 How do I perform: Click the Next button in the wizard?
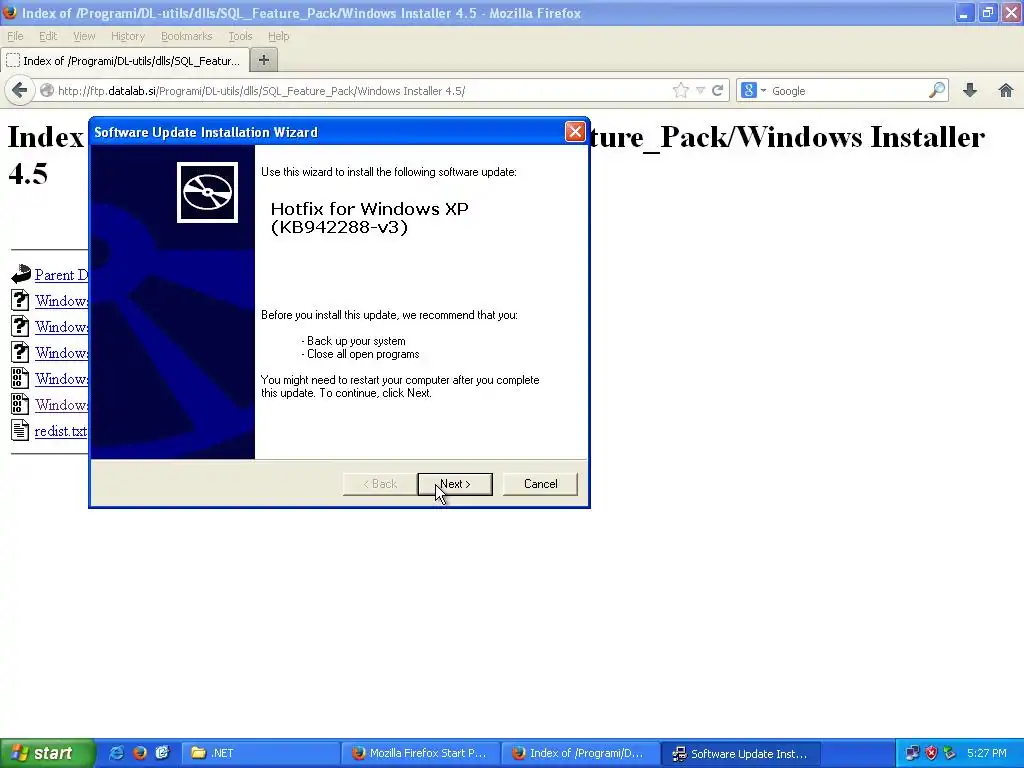(x=455, y=484)
